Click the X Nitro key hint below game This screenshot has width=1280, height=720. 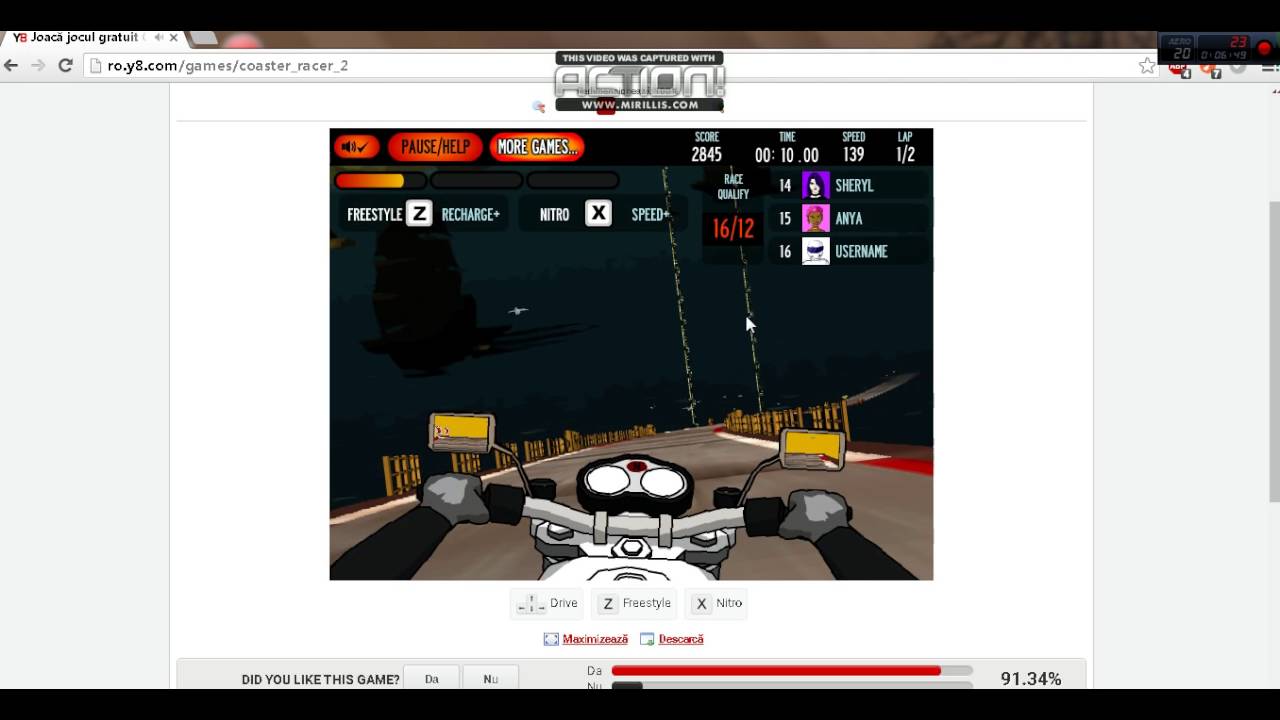point(718,603)
